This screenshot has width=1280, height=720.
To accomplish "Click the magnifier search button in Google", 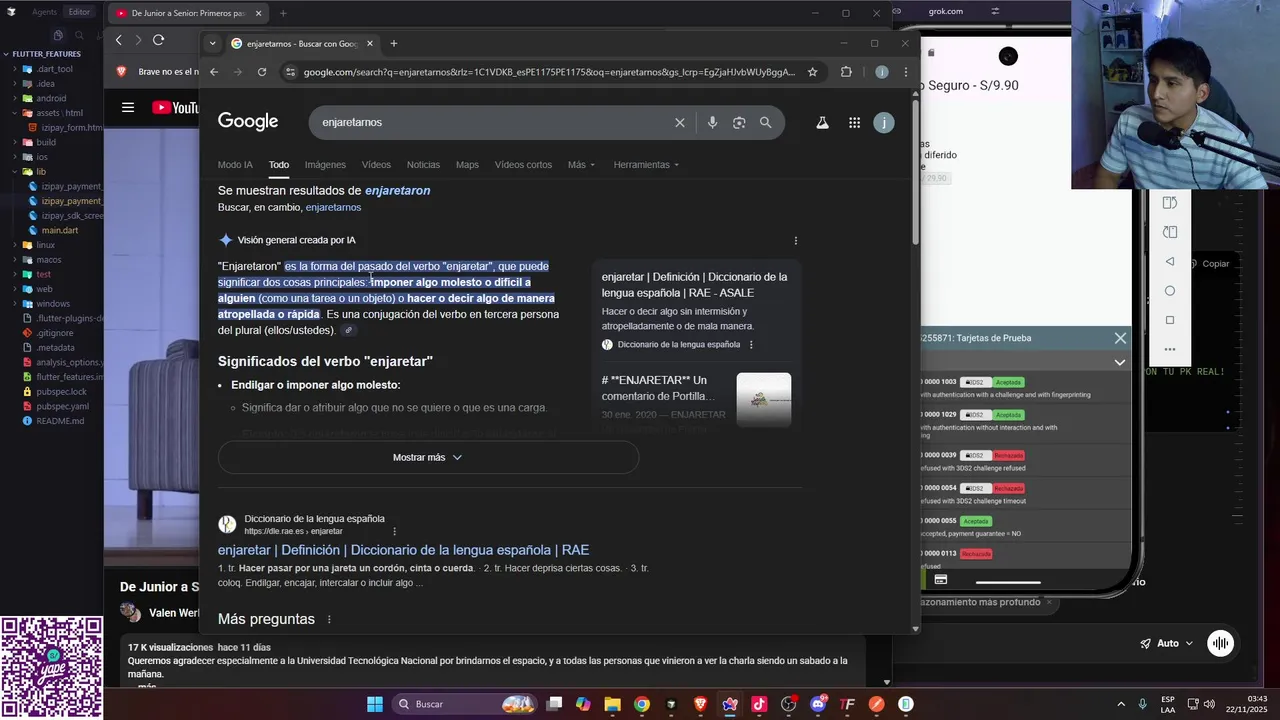I will point(765,122).
